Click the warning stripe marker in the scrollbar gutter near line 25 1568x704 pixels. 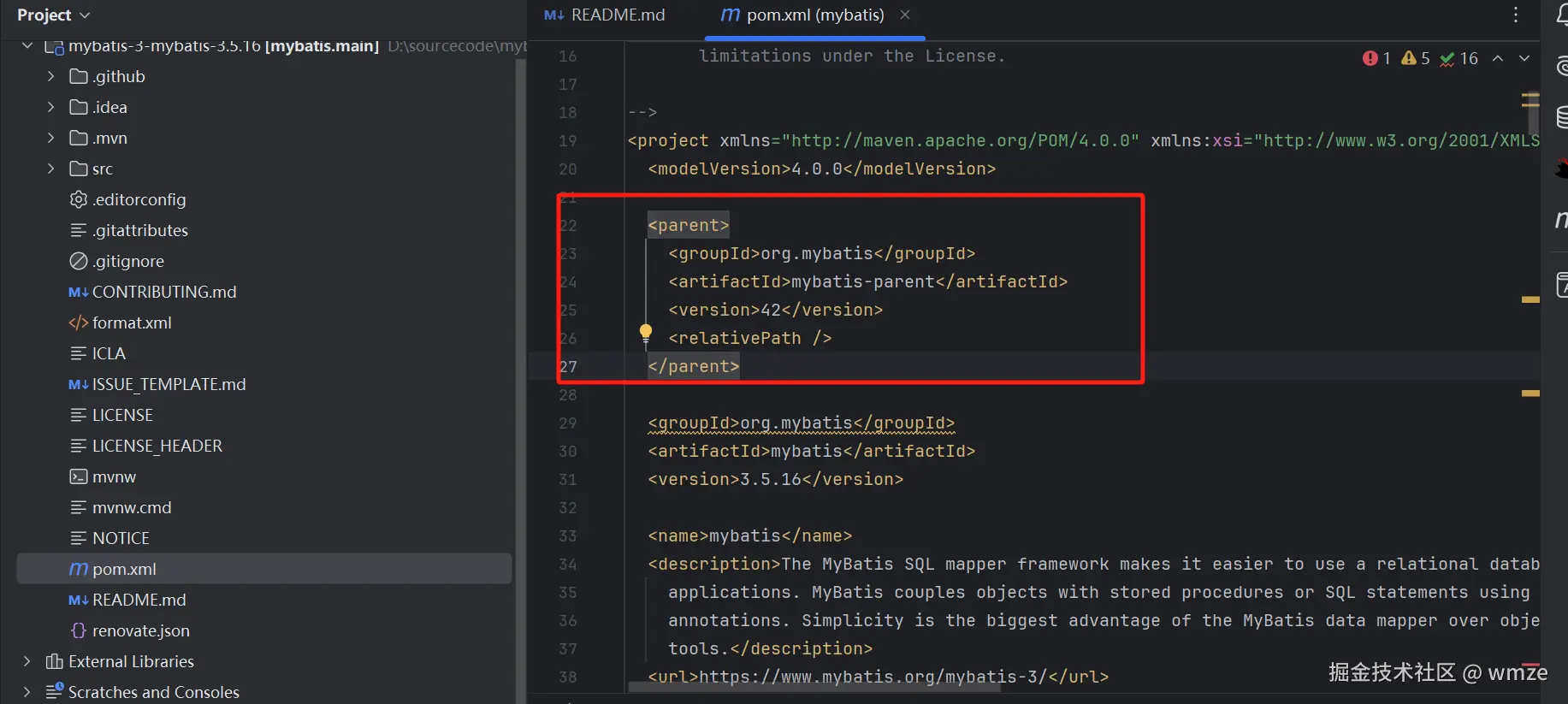[x=1530, y=299]
